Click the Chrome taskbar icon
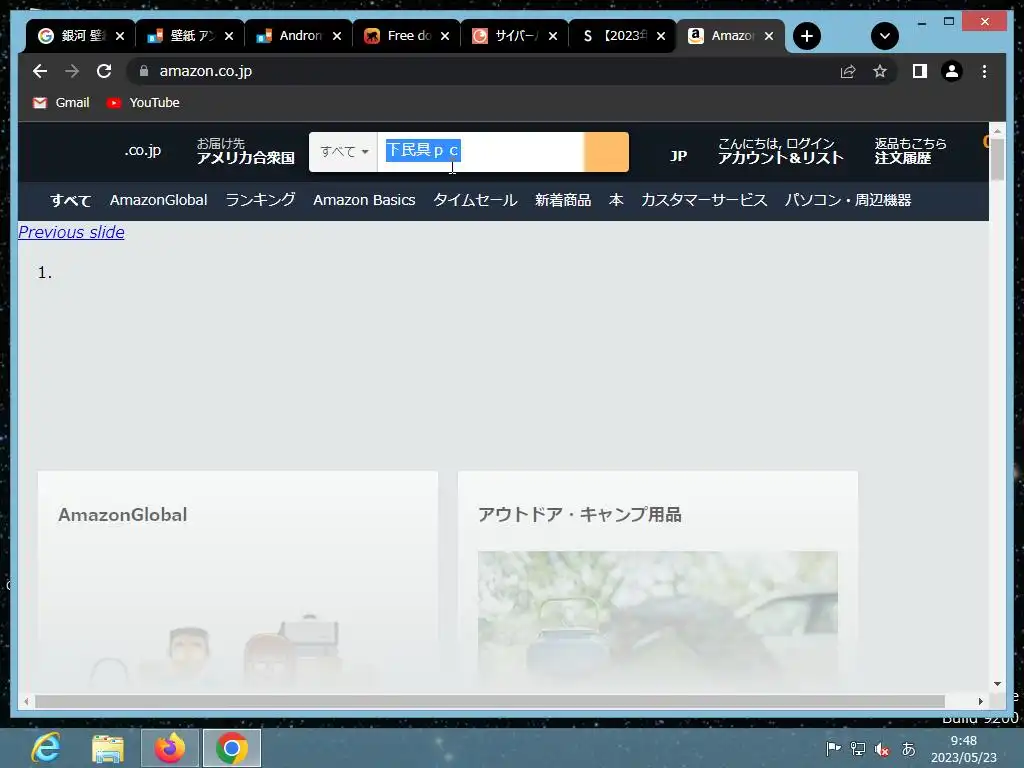This screenshot has height=768, width=1024. tap(232, 748)
